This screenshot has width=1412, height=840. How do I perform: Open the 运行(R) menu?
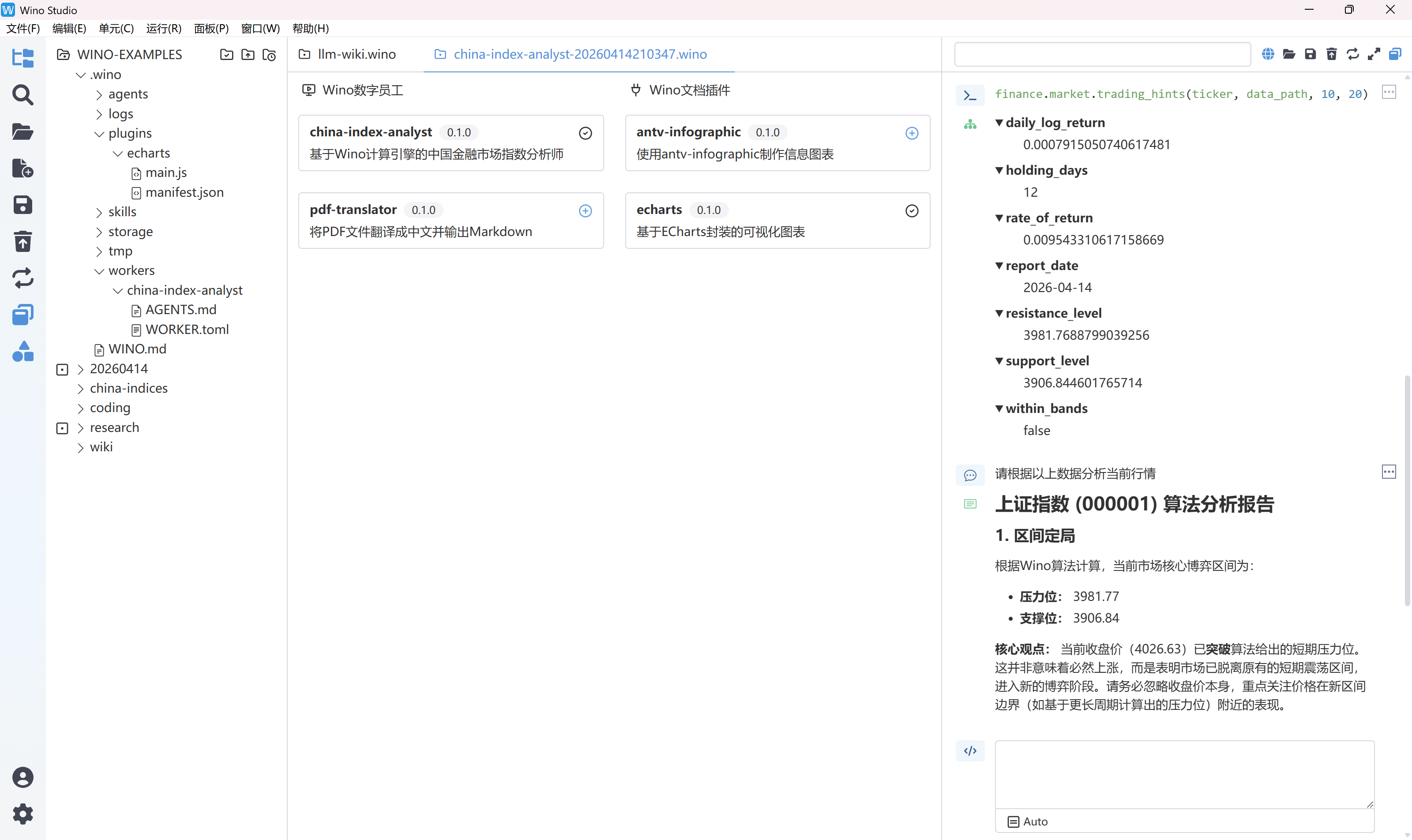click(x=164, y=28)
